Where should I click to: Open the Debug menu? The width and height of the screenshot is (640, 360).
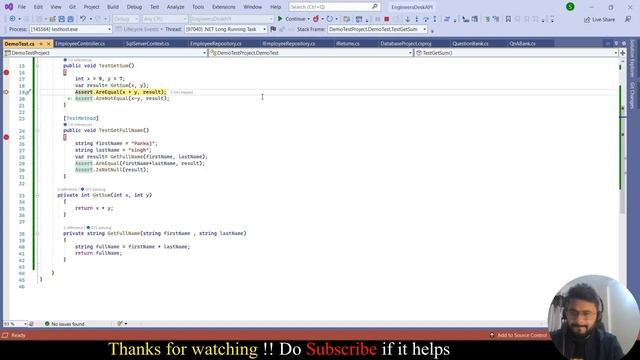point(134,7)
